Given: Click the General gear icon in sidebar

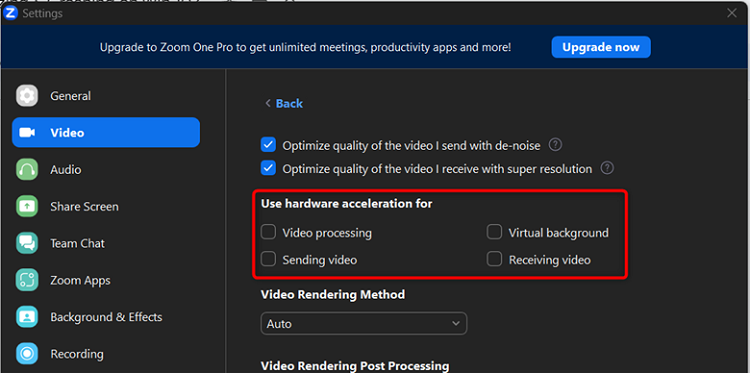Looking at the screenshot, I should tap(27, 96).
